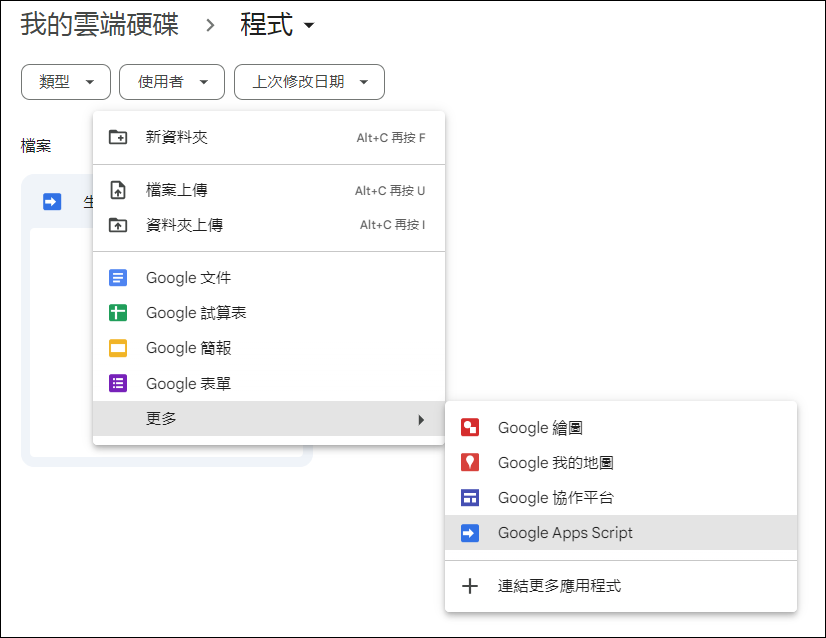This screenshot has height=638, width=826.
Task: Click the Google Forms icon
Action: [x=117, y=384]
